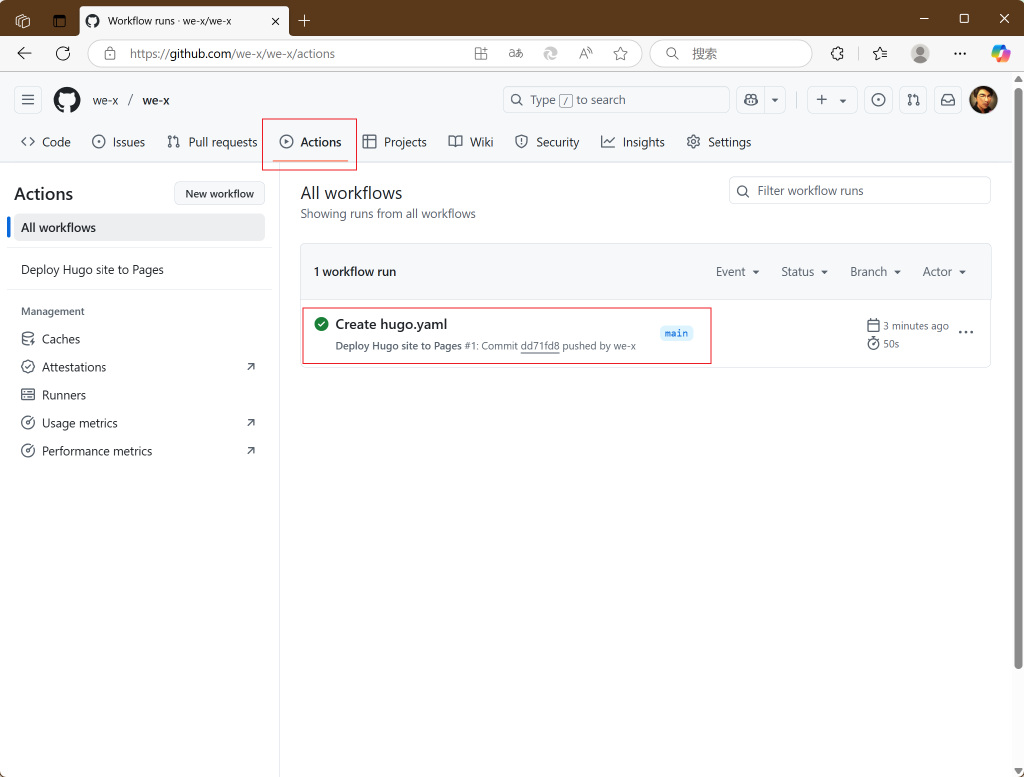Reload the current page
Image resolution: width=1024 pixels, height=777 pixels.
[x=62, y=54]
